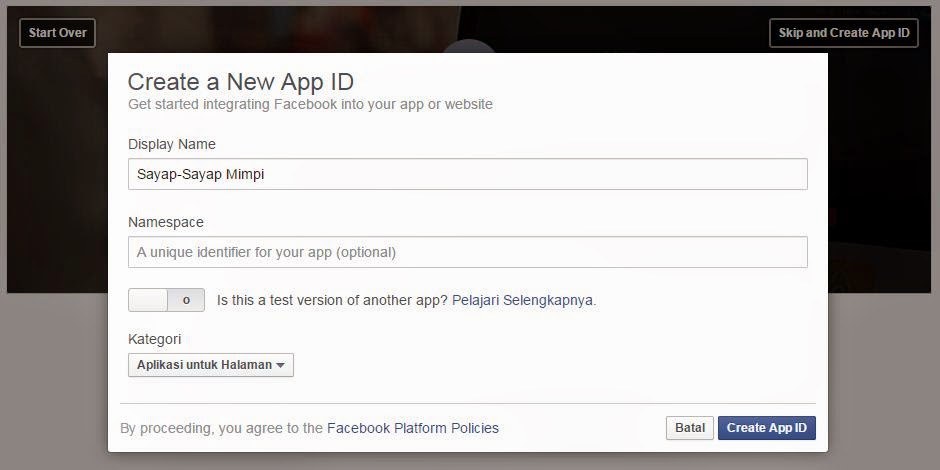This screenshot has width=940, height=470.
Task: Click the Create a New App ID heading
Action: click(x=240, y=82)
